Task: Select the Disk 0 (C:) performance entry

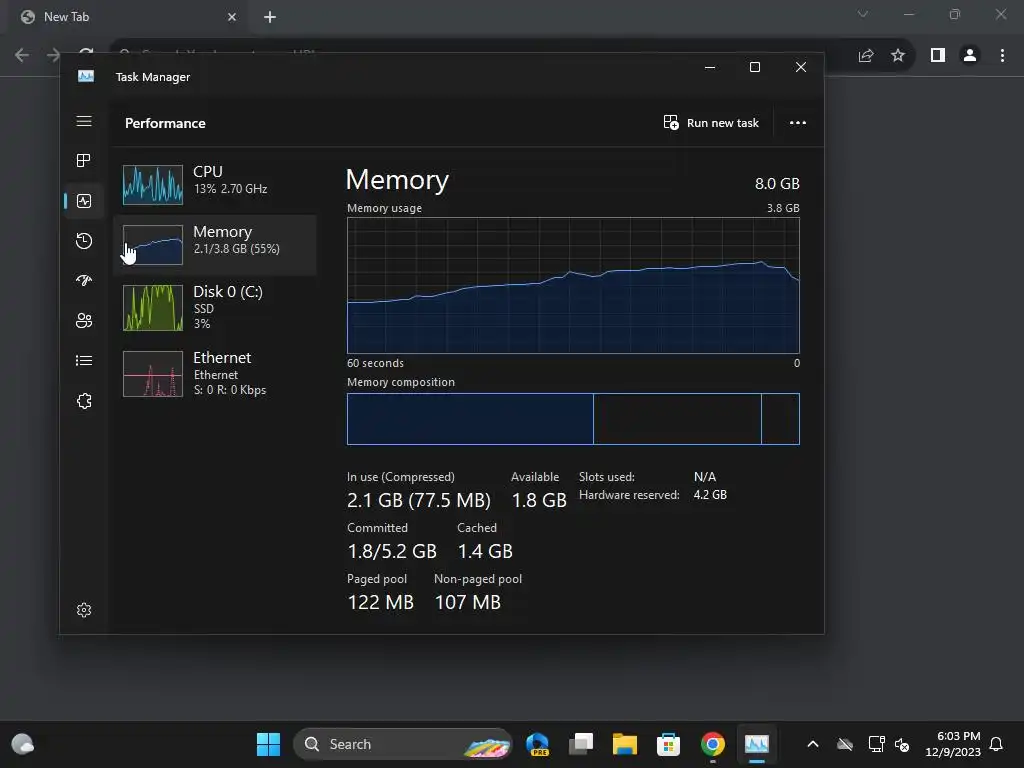Action: pyautogui.click(x=215, y=308)
